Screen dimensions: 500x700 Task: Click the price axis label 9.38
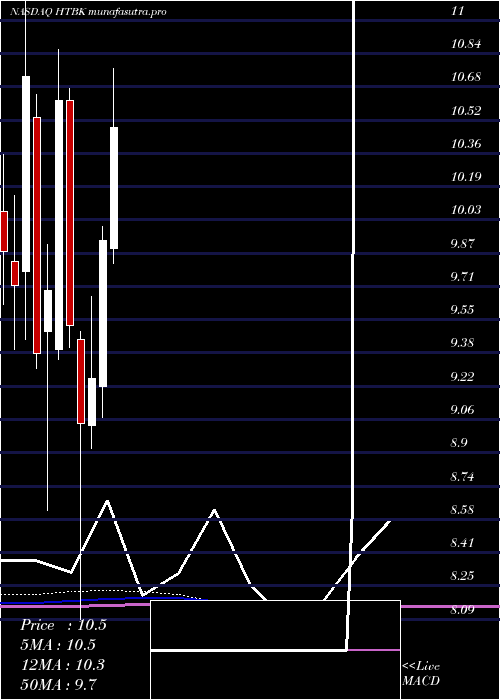coord(462,343)
